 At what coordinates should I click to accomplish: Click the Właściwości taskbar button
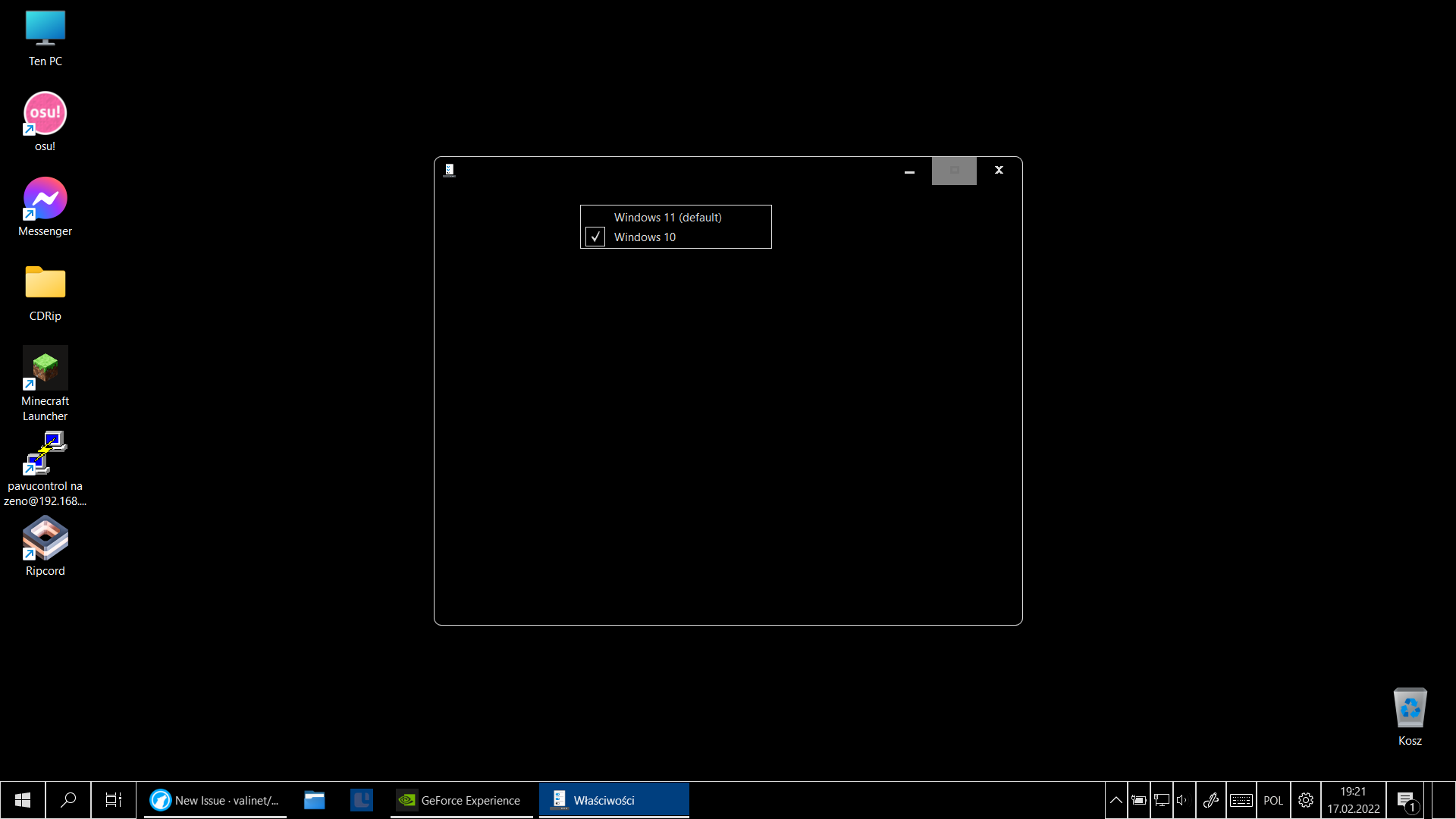pos(614,800)
